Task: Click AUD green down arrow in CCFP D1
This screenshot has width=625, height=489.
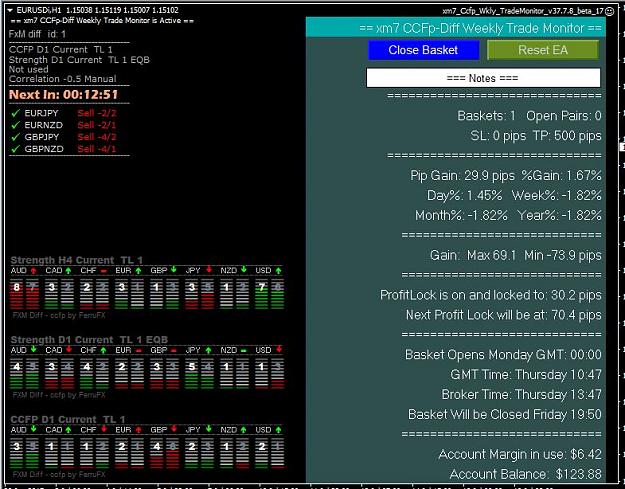Action: pos(33,429)
